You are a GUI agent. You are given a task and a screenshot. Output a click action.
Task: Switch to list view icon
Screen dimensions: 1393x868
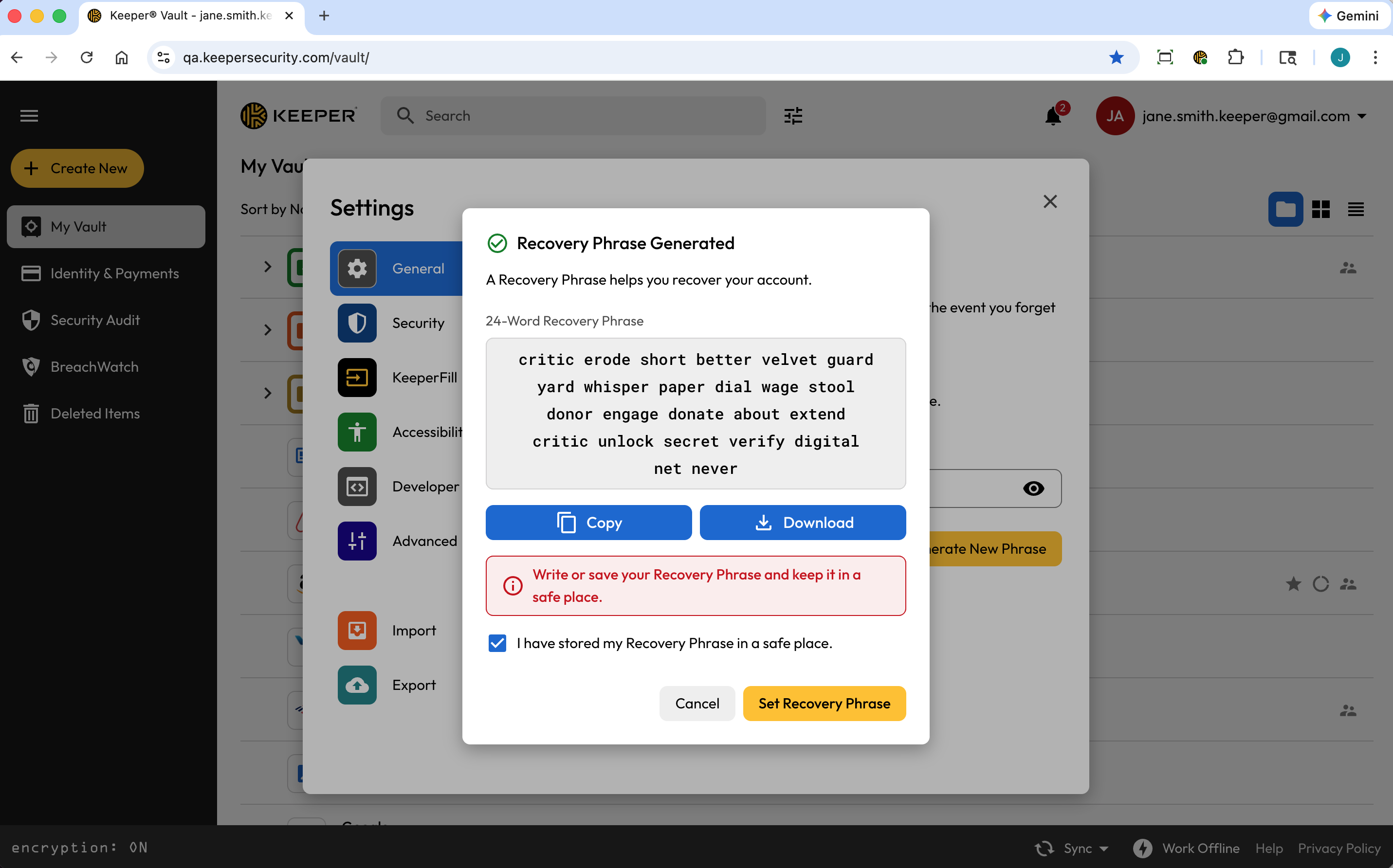pyautogui.click(x=1356, y=210)
